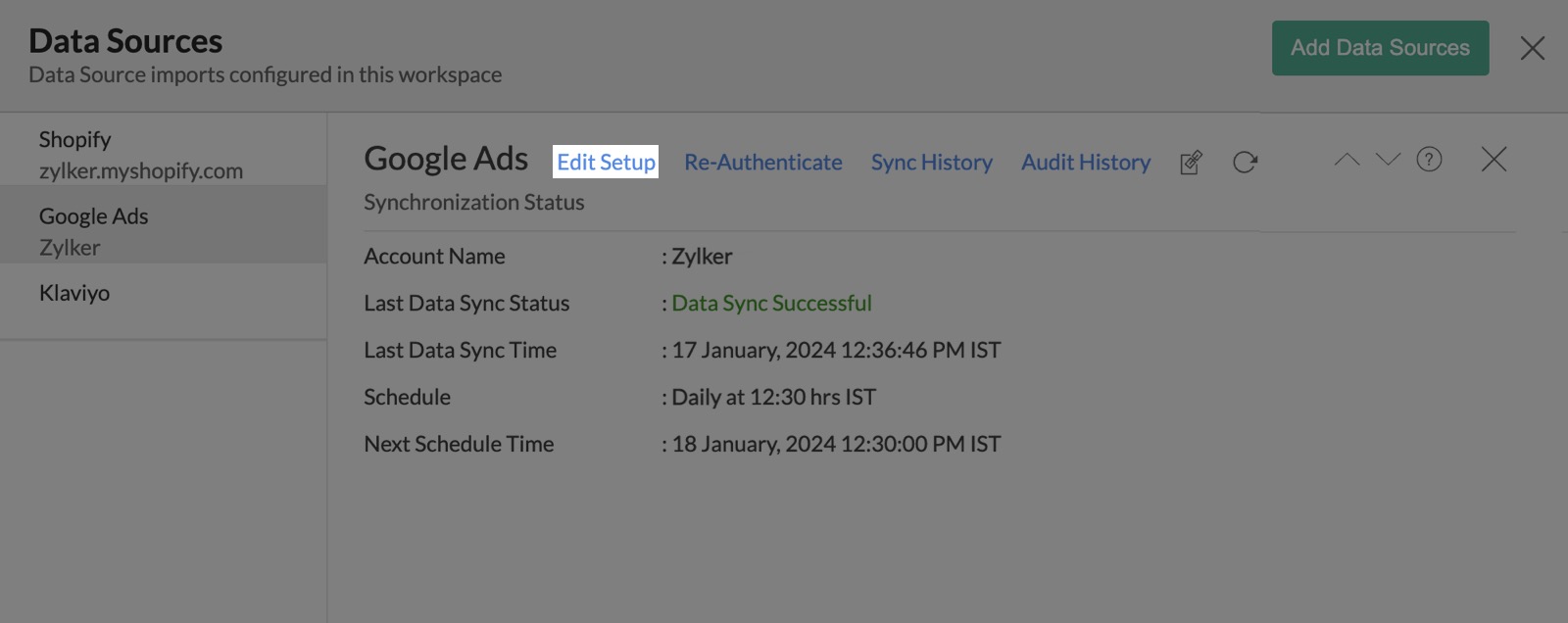Click the Last Data Sync Time label
Screen dimensions: 1568x623
click(x=460, y=351)
